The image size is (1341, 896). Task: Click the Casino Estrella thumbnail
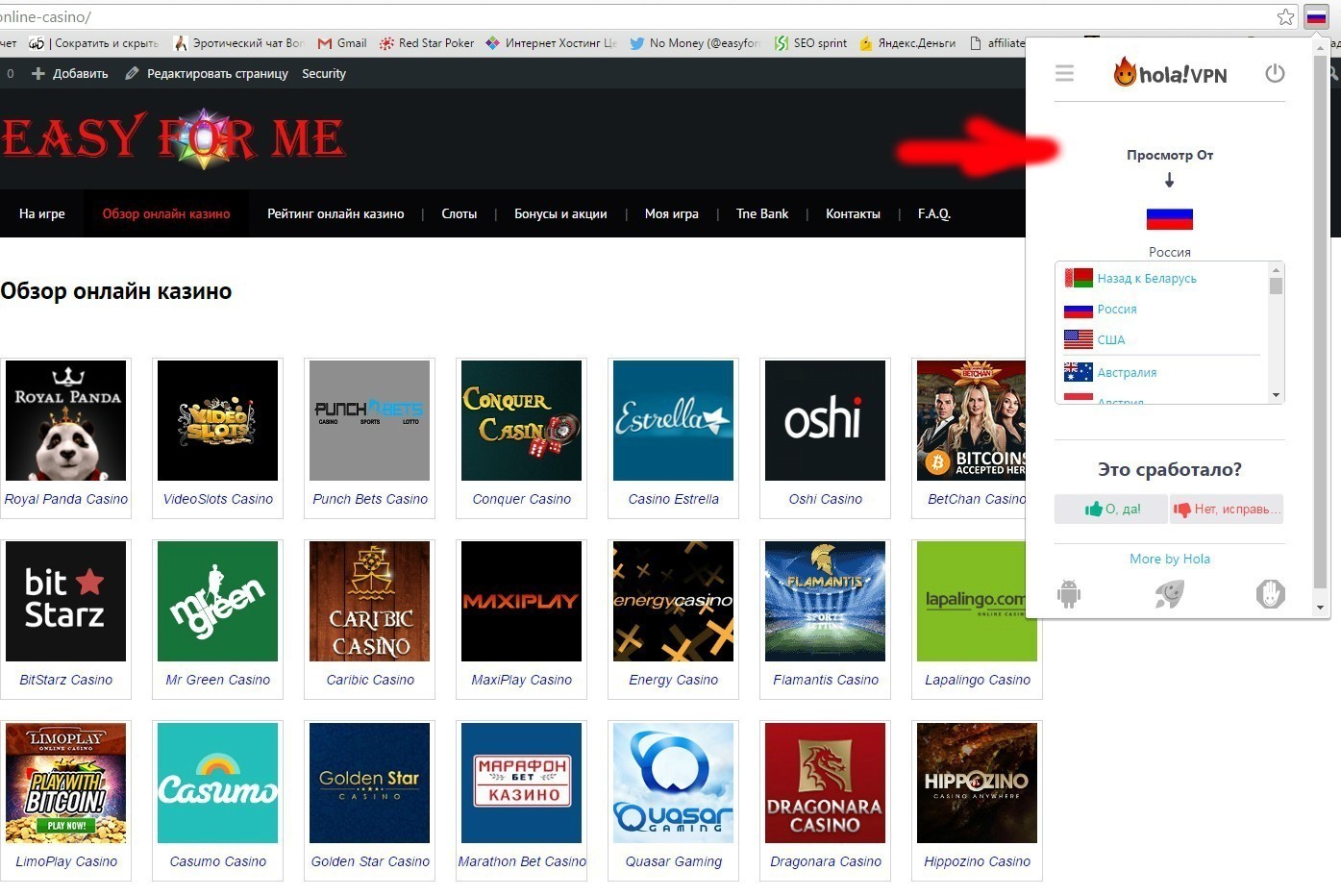[674, 420]
